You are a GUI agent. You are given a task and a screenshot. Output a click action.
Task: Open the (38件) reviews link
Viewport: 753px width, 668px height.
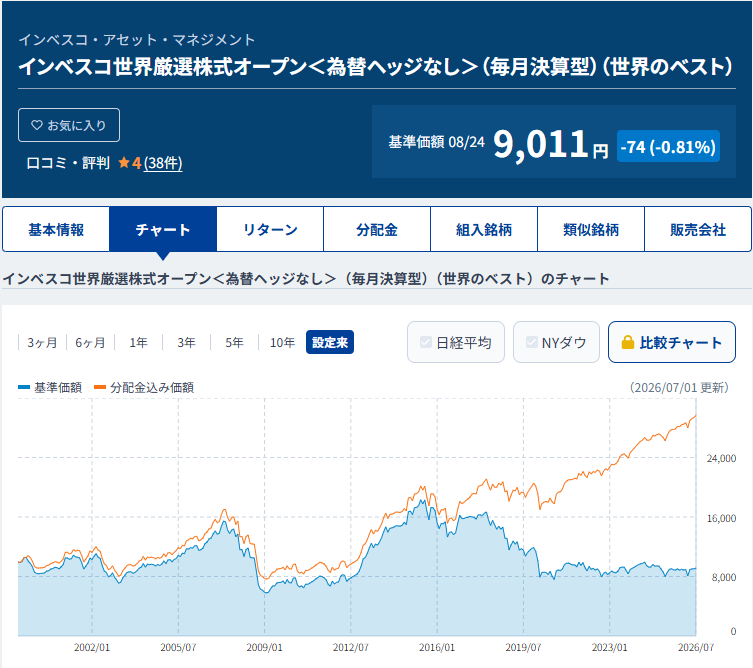[x=163, y=163]
